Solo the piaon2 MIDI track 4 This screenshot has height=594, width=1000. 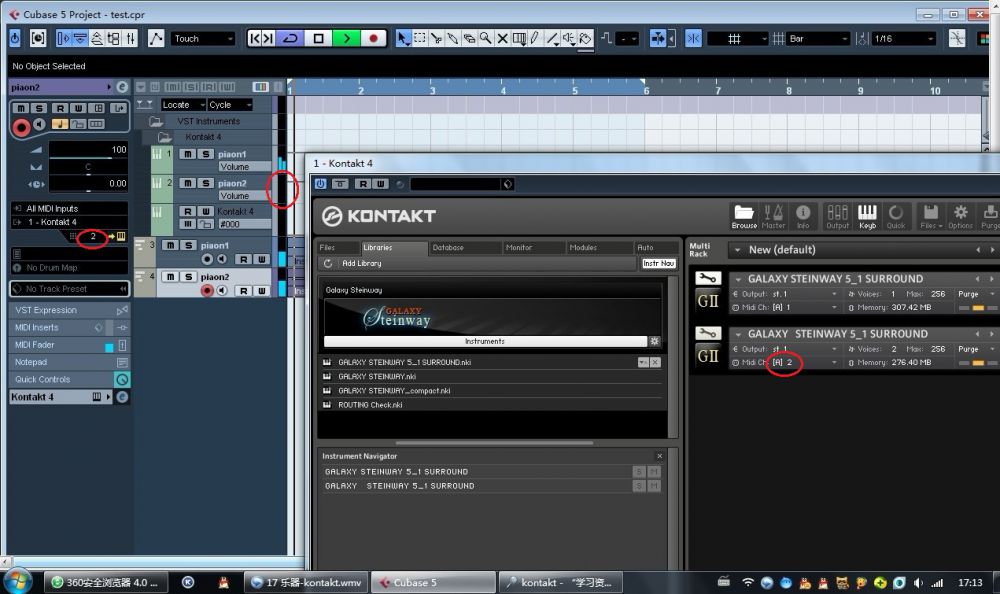[187, 277]
